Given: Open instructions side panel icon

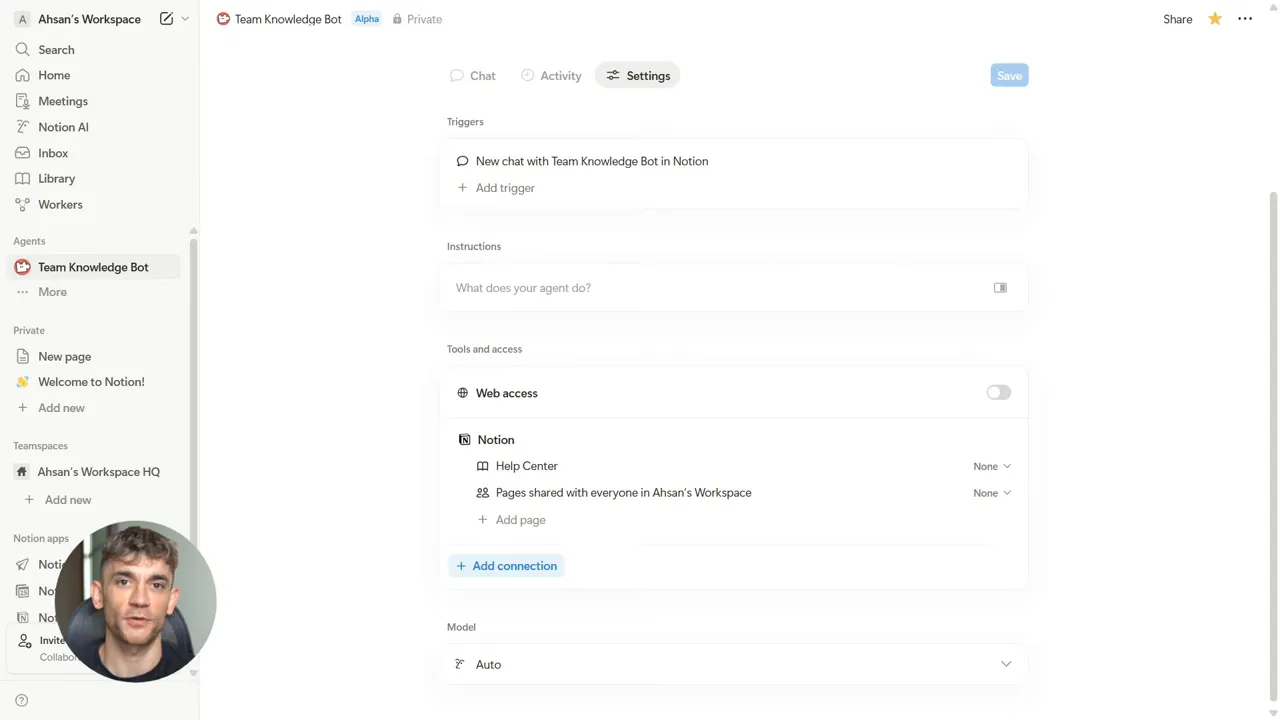Looking at the screenshot, I should click(1000, 288).
